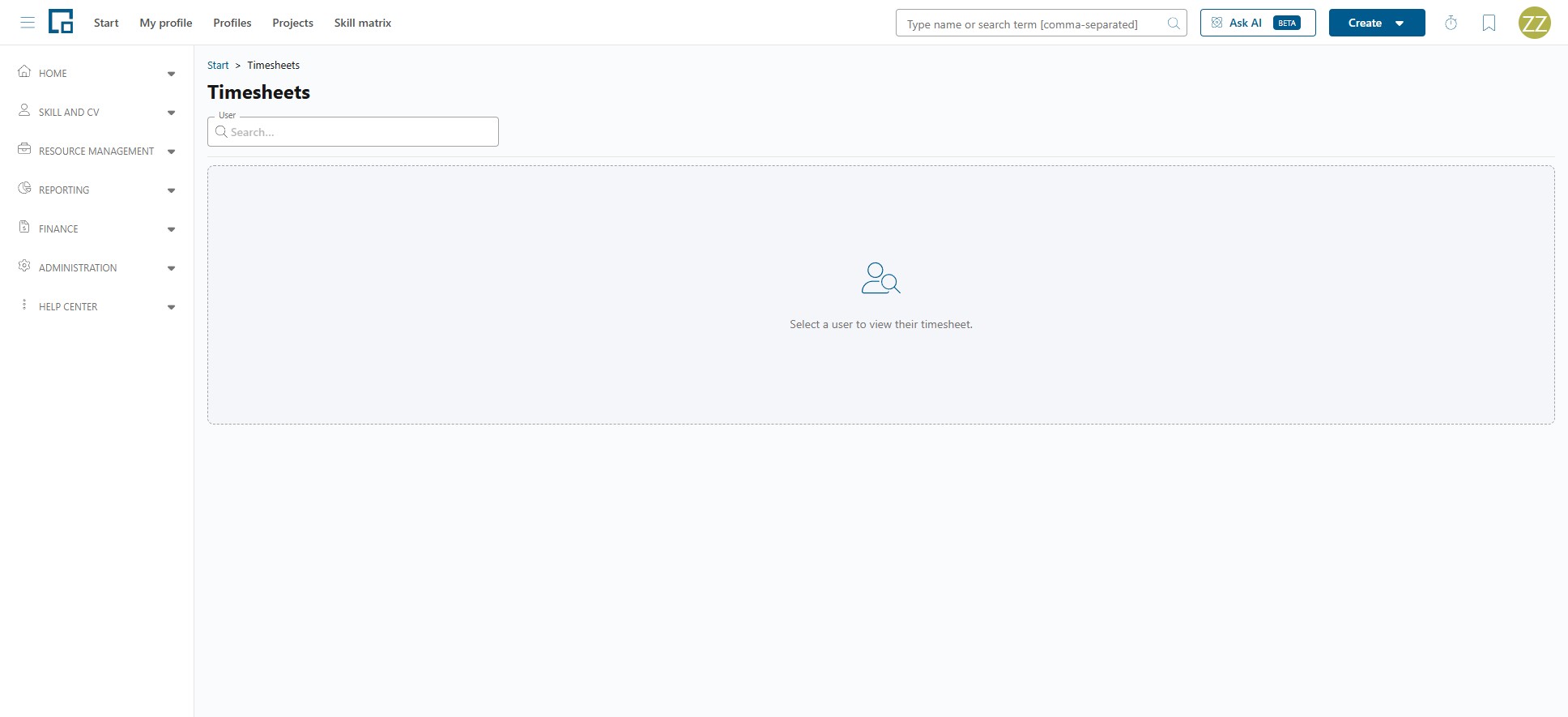Select the FINANCE sidebar label
The width and height of the screenshot is (1568, 717).
(x=58, y=228)
